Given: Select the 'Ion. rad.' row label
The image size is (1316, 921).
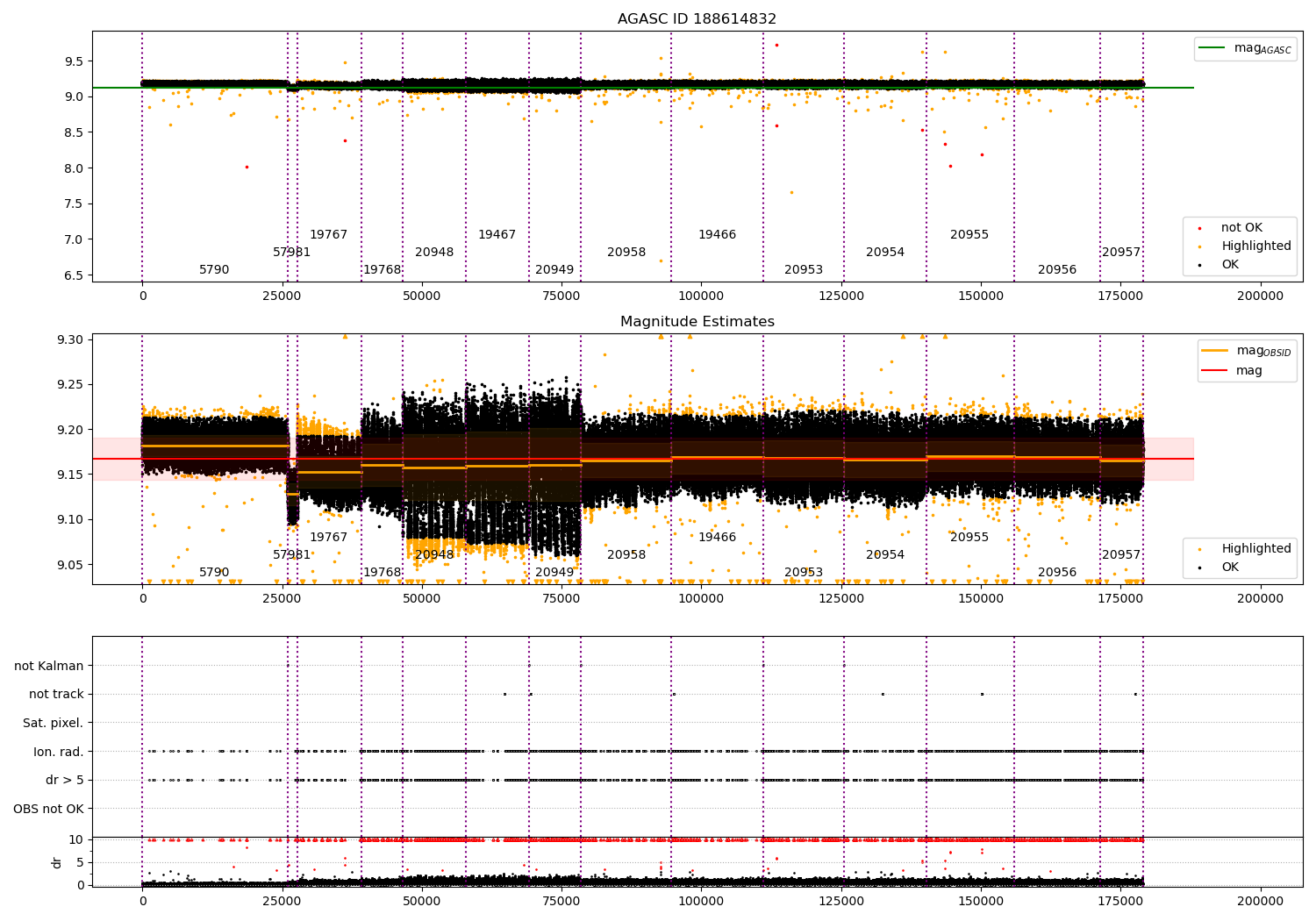Looking at the screenshot, I should pos(58,752).
